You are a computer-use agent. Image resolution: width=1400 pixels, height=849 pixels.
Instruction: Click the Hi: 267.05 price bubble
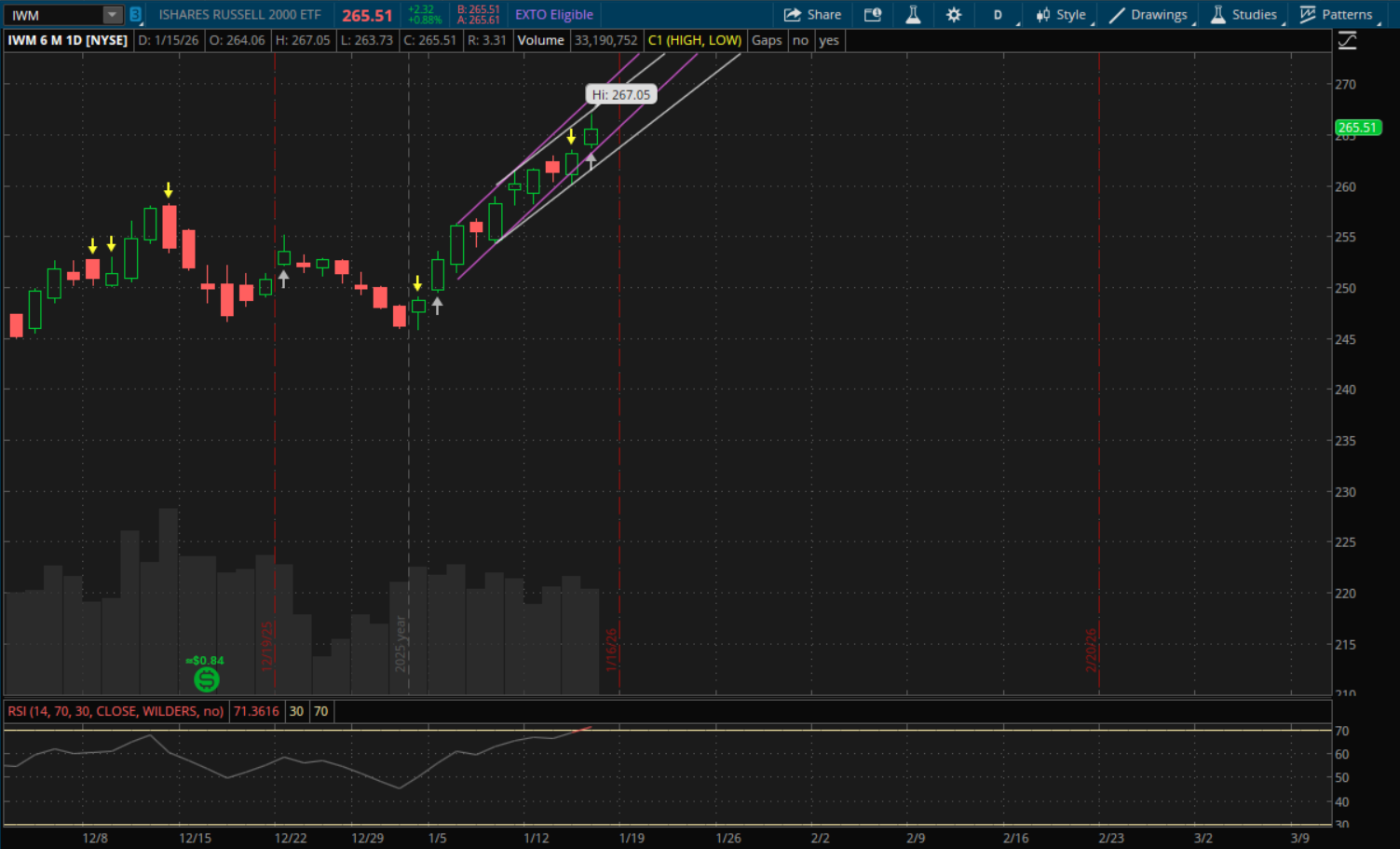[621, 95]
